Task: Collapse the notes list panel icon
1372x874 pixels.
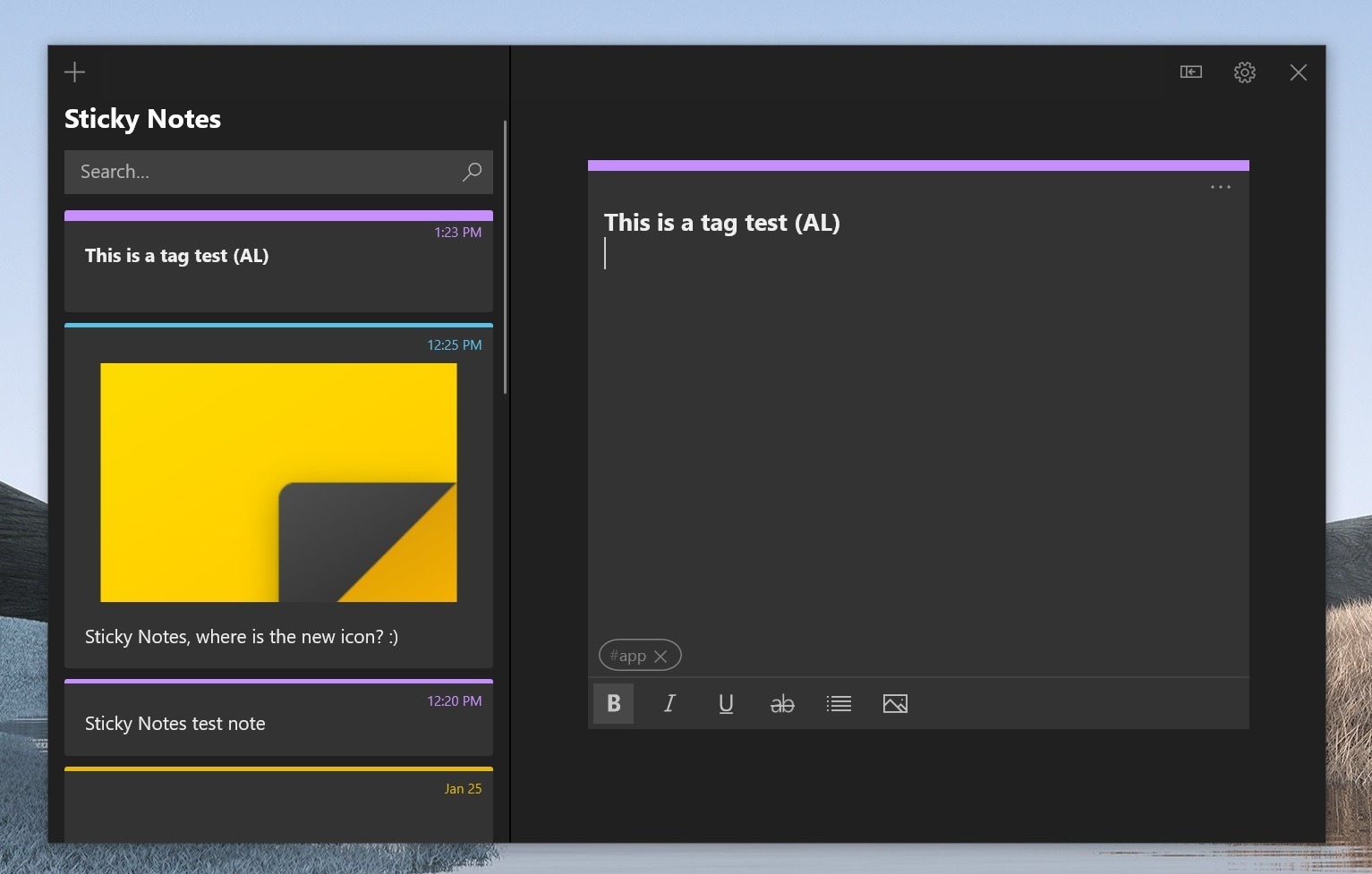Action: [1190, 72]
